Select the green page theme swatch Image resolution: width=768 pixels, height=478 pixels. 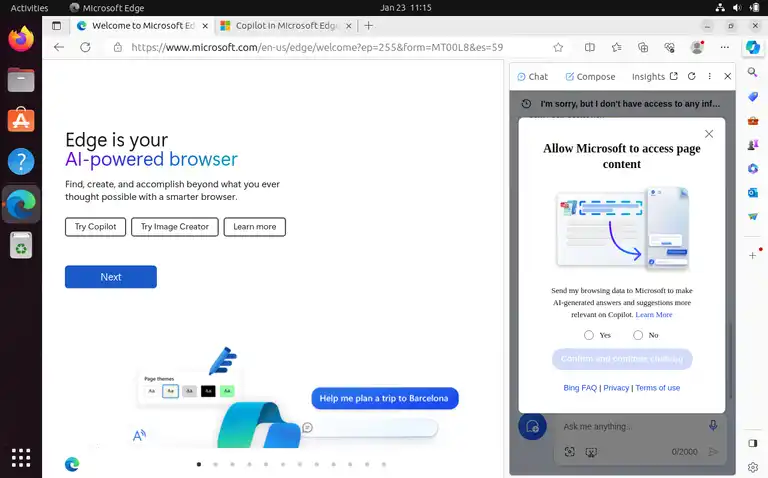pyautogui.click(x=227, y=391)
